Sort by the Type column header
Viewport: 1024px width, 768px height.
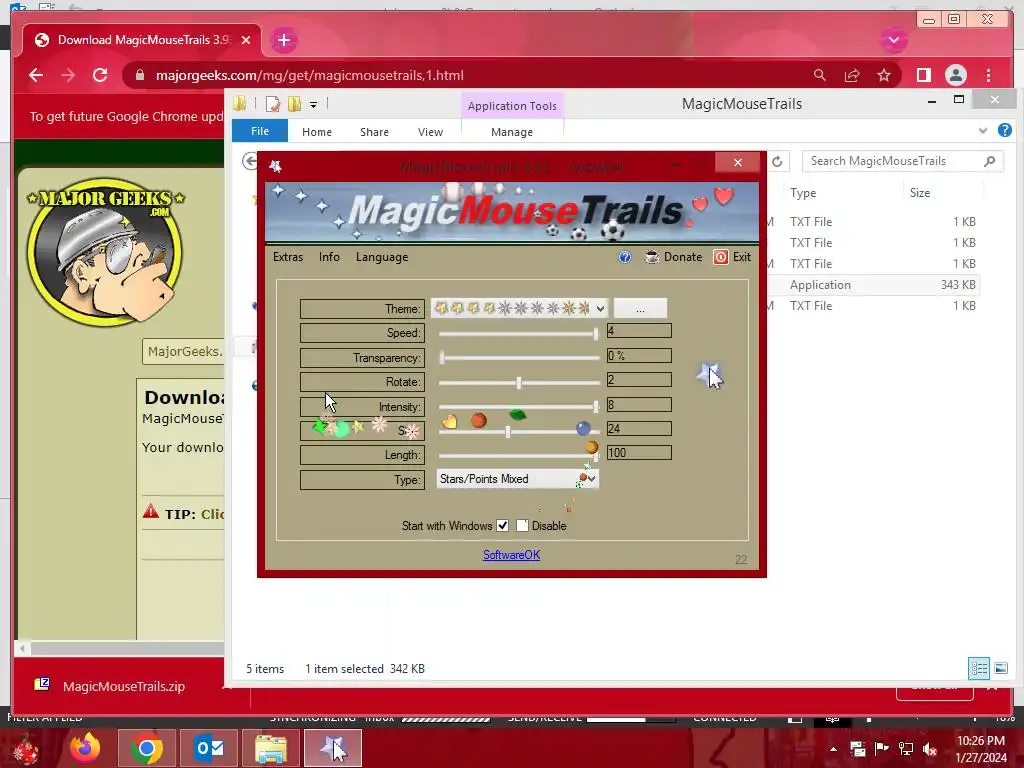[803, 193]
